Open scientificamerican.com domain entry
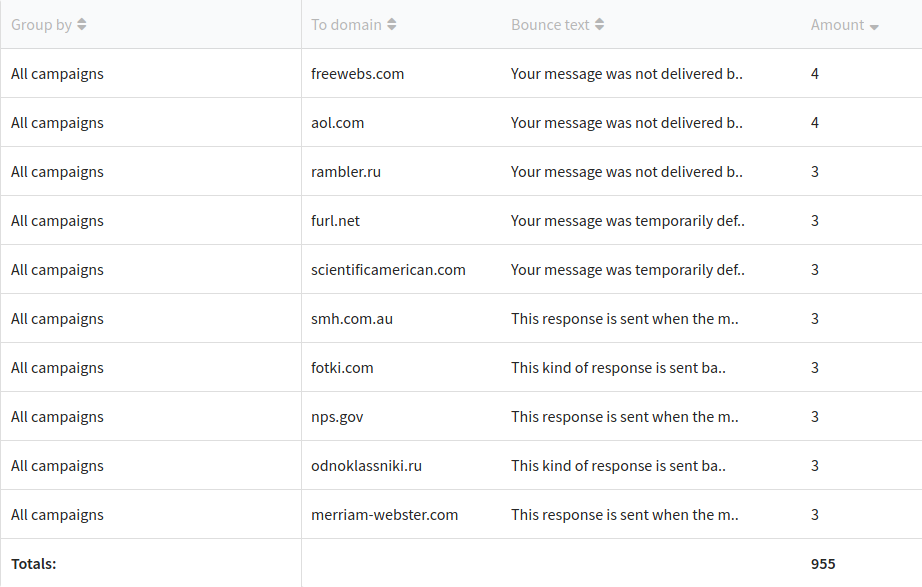The image size is (922, 587). [388, 269]
